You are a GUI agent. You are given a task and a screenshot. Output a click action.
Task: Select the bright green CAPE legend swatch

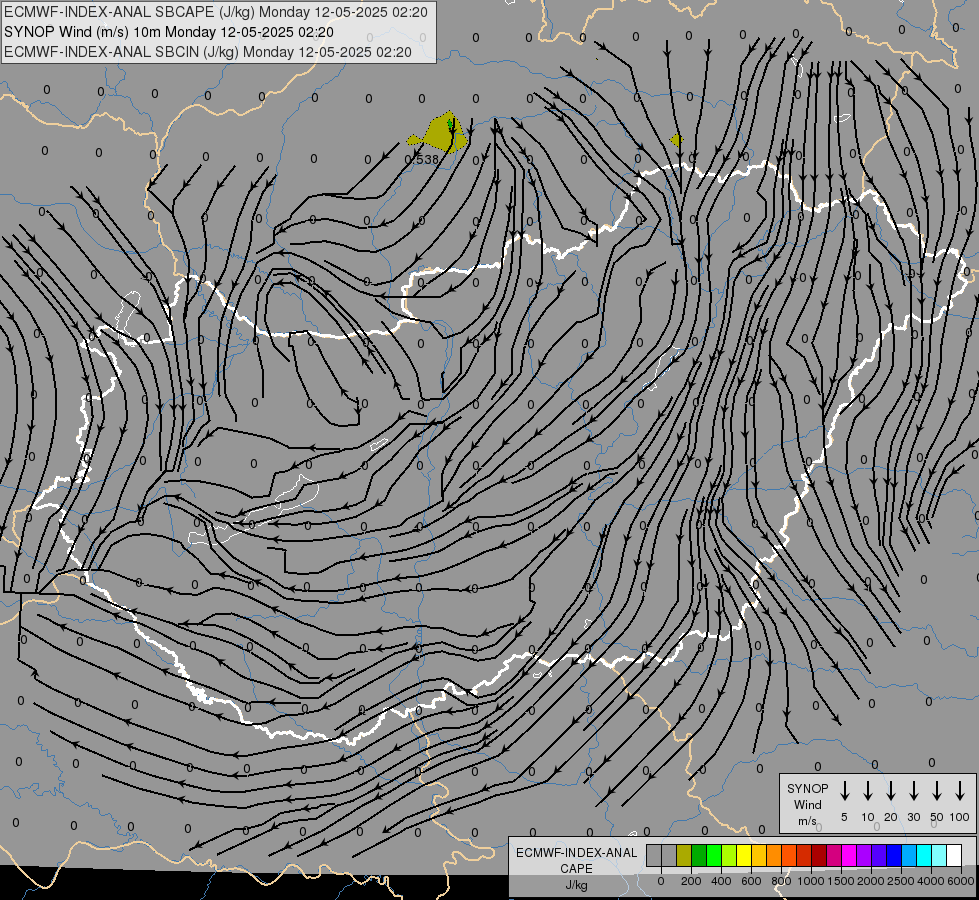714,855
